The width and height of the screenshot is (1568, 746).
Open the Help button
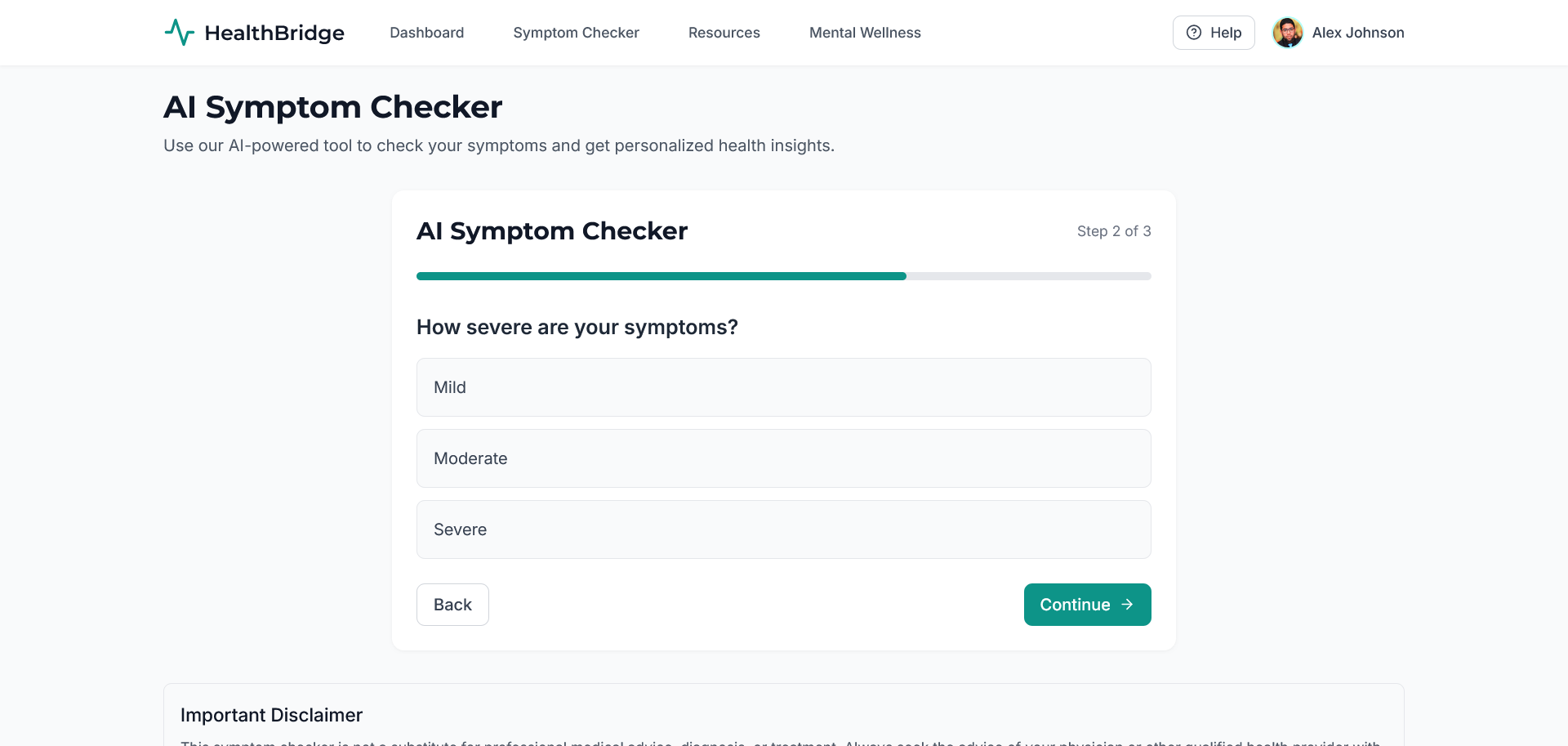[x=1214, y=33]
